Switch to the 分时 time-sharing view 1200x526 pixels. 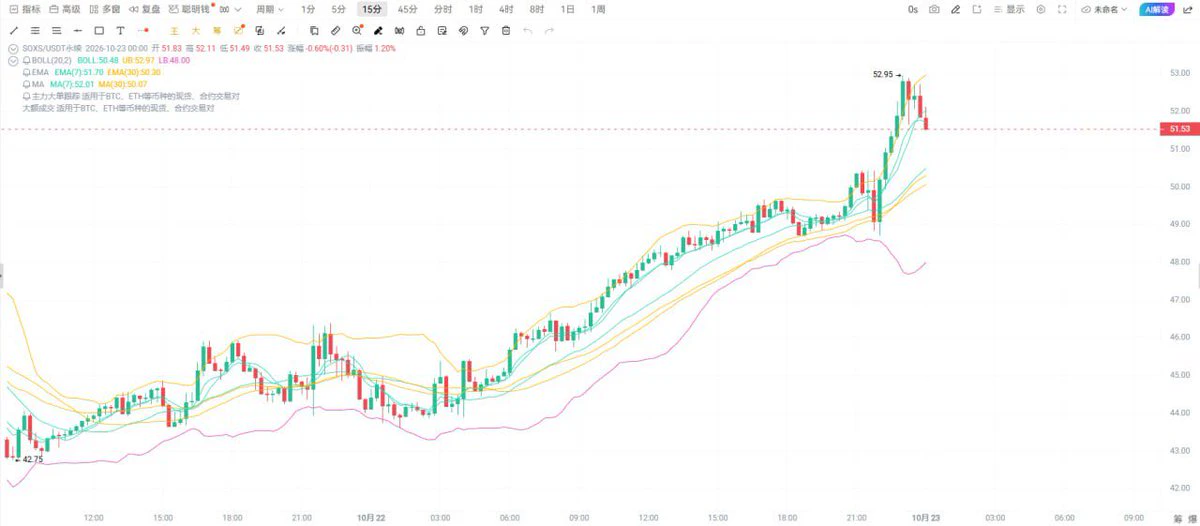(x=443, y=9)
